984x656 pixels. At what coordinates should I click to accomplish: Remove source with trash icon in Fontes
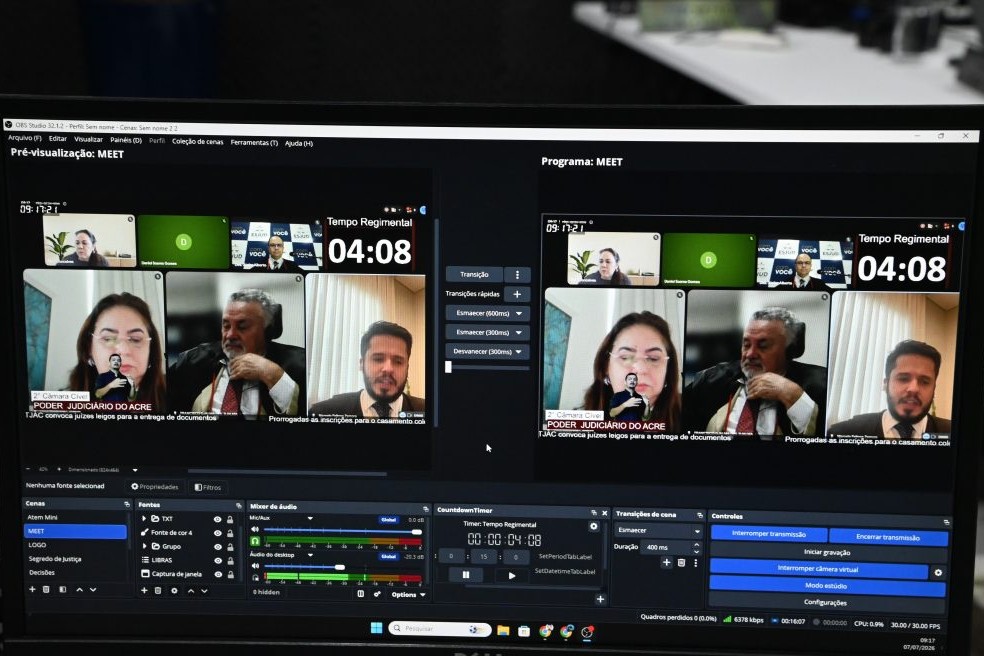(x=158, y=591)
